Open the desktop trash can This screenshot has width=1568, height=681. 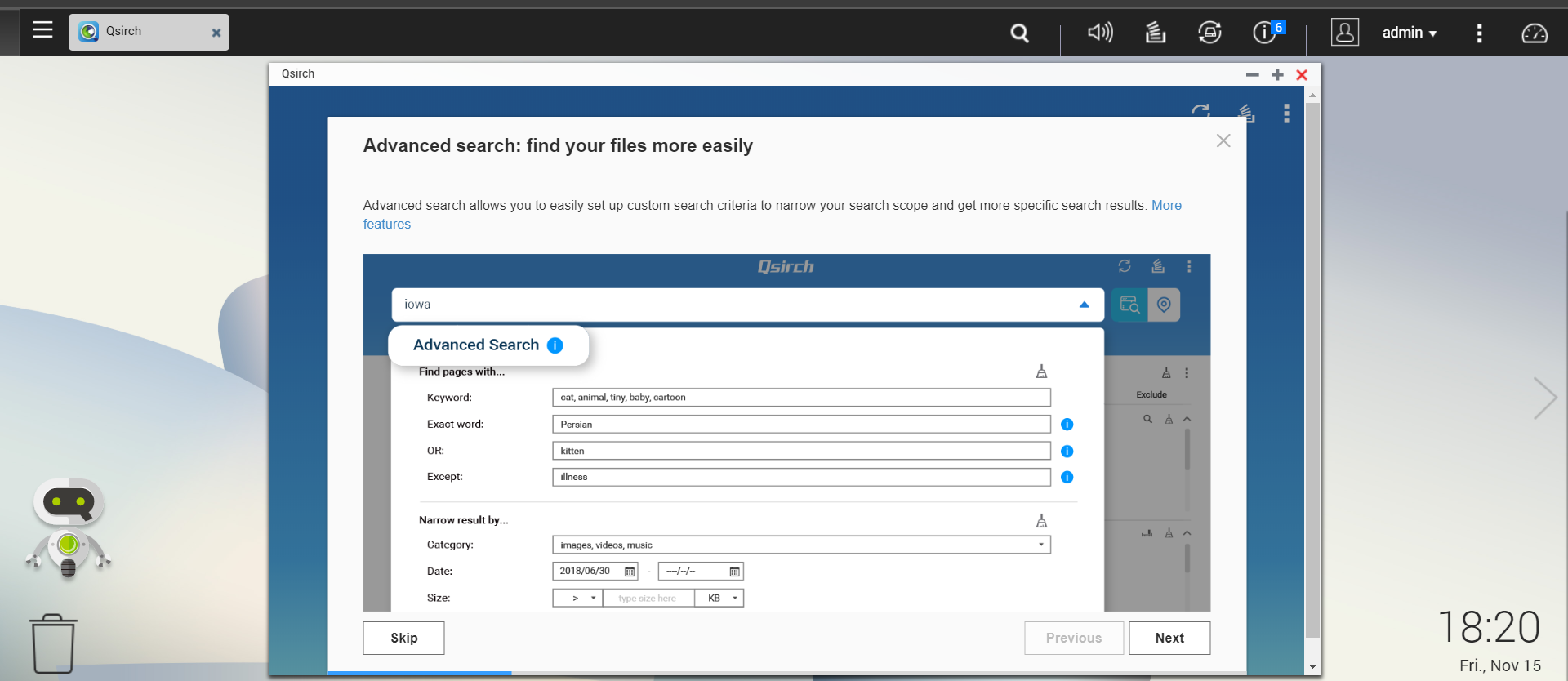53,643
